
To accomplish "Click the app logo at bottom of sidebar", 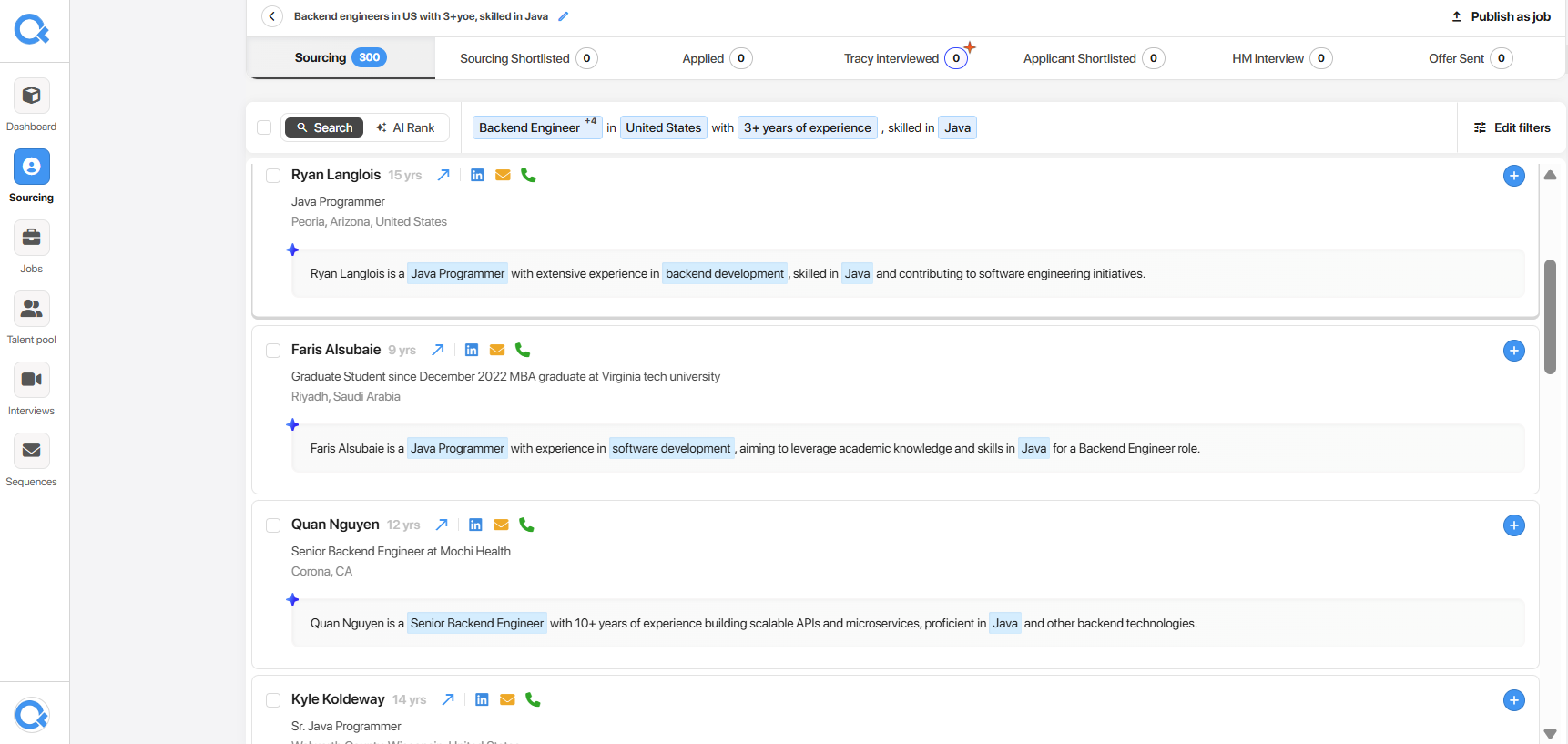I will coord(32,715).
